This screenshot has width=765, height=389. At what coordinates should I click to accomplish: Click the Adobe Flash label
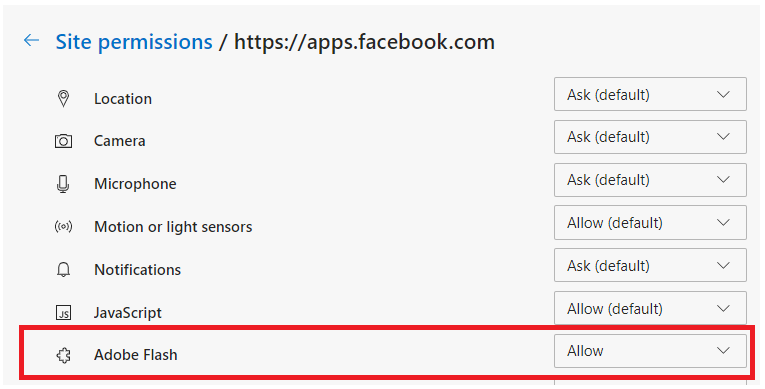tap(136, 355)
